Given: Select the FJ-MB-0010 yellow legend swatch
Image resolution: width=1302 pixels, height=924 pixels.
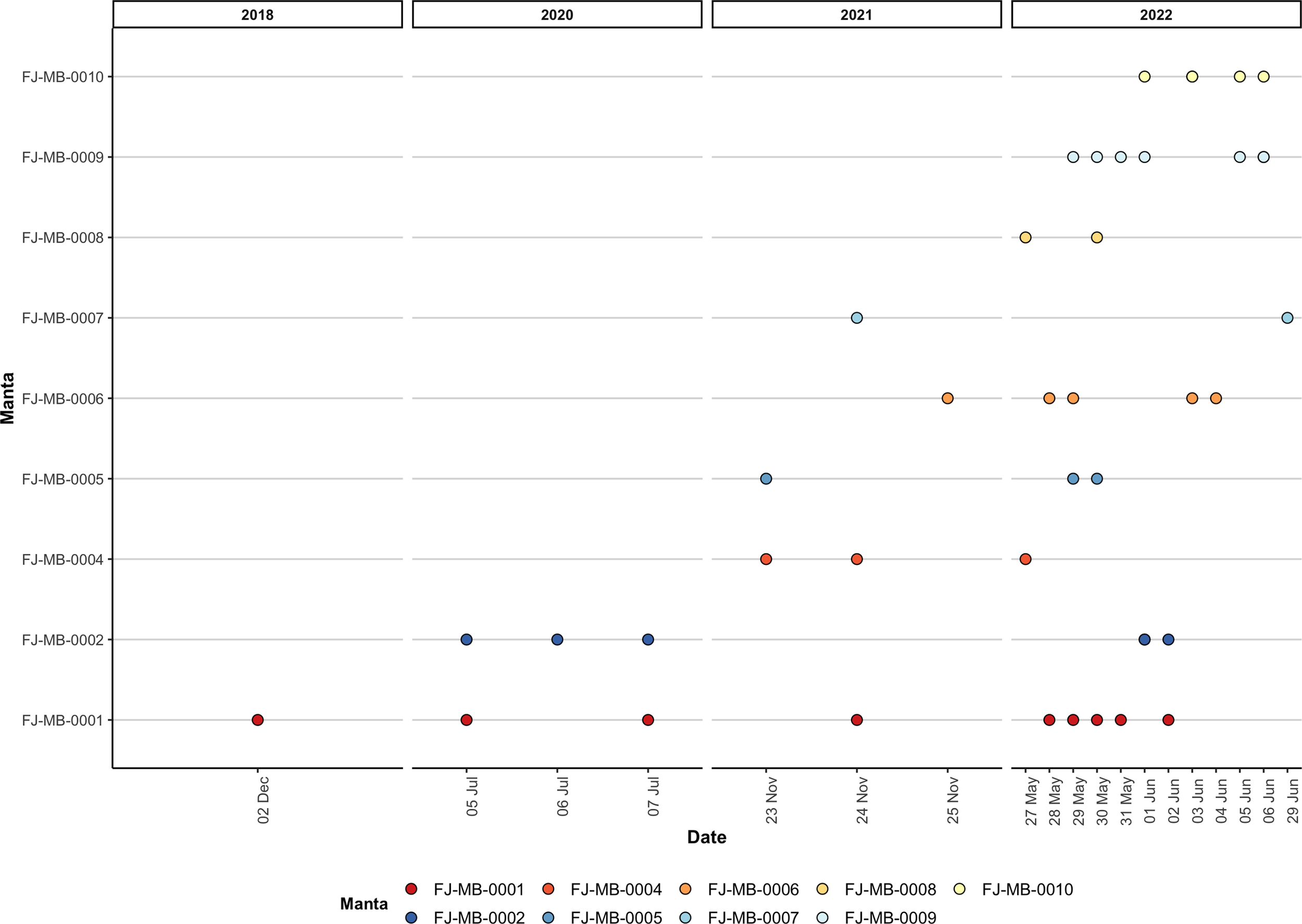Looking at the screenshot, I should coord(959,889).
